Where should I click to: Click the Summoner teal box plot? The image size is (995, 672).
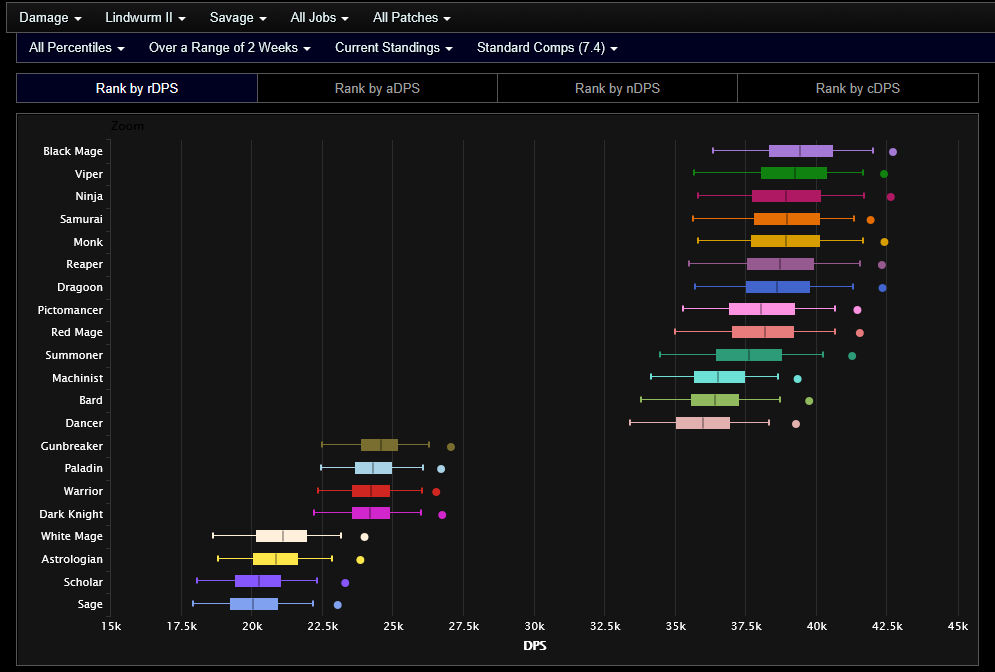749,355
